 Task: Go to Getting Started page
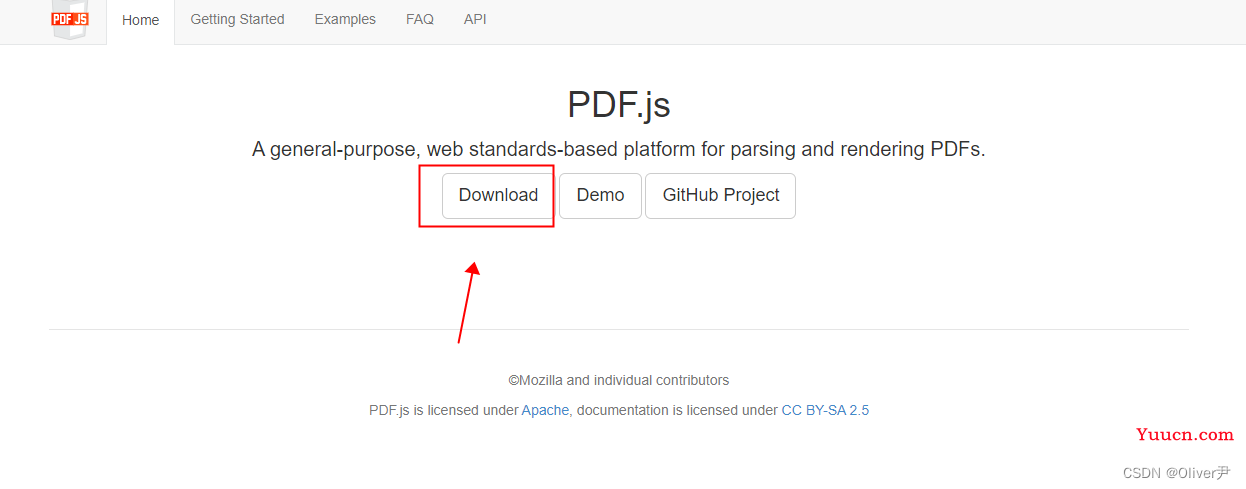237,19
